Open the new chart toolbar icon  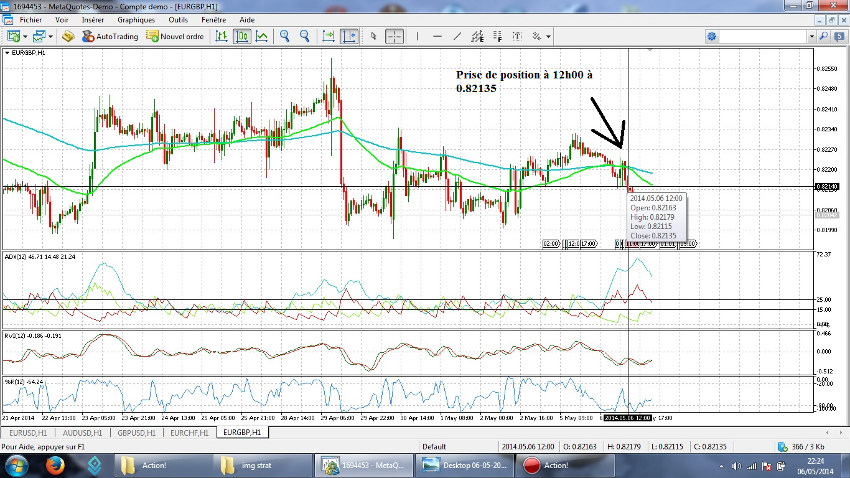click(x=14, y=36)
